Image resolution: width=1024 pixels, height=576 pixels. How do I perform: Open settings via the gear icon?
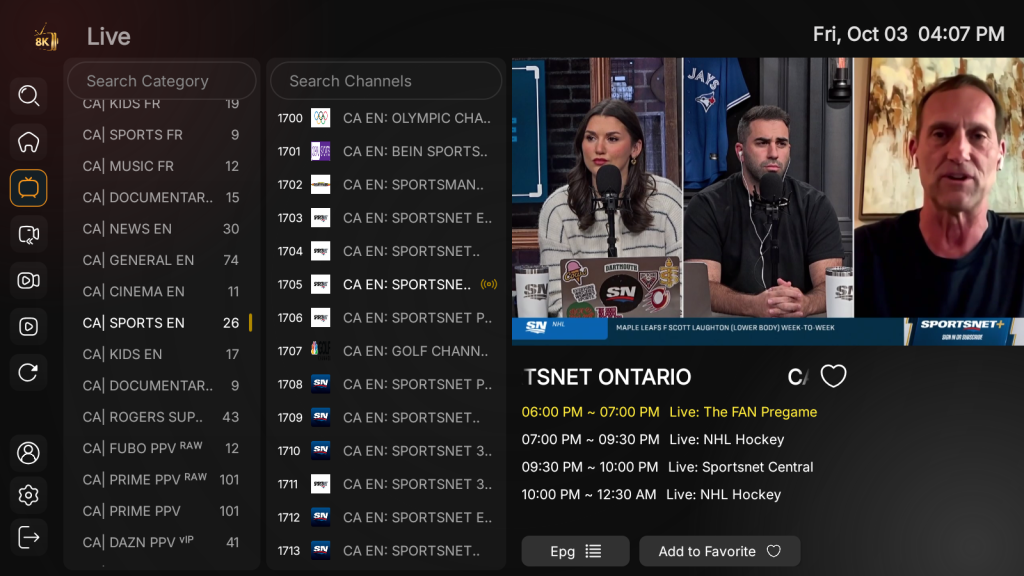click(x=29, y=495)
